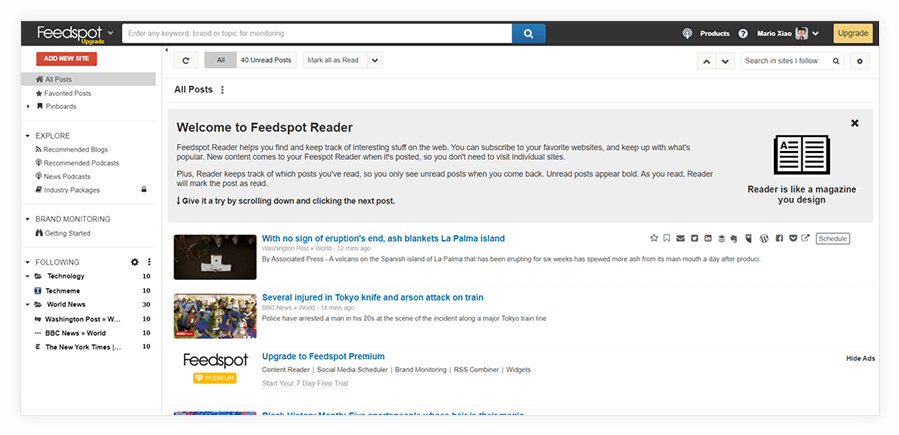Save La Palma post to Evernote
This screenshot has width=899, height=435.
734,239
